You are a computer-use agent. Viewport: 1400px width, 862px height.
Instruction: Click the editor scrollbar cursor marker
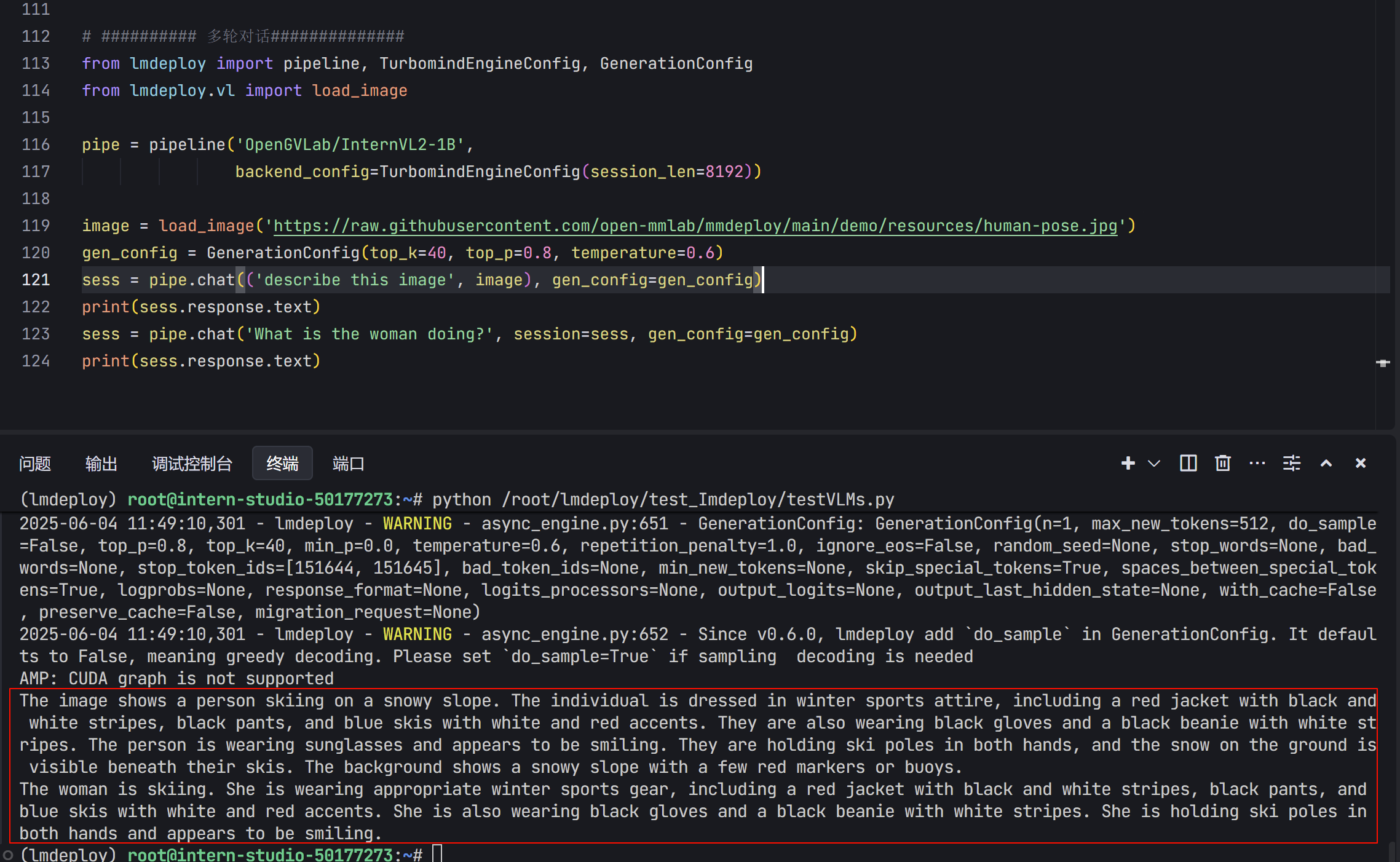(x=1383, y=363)
